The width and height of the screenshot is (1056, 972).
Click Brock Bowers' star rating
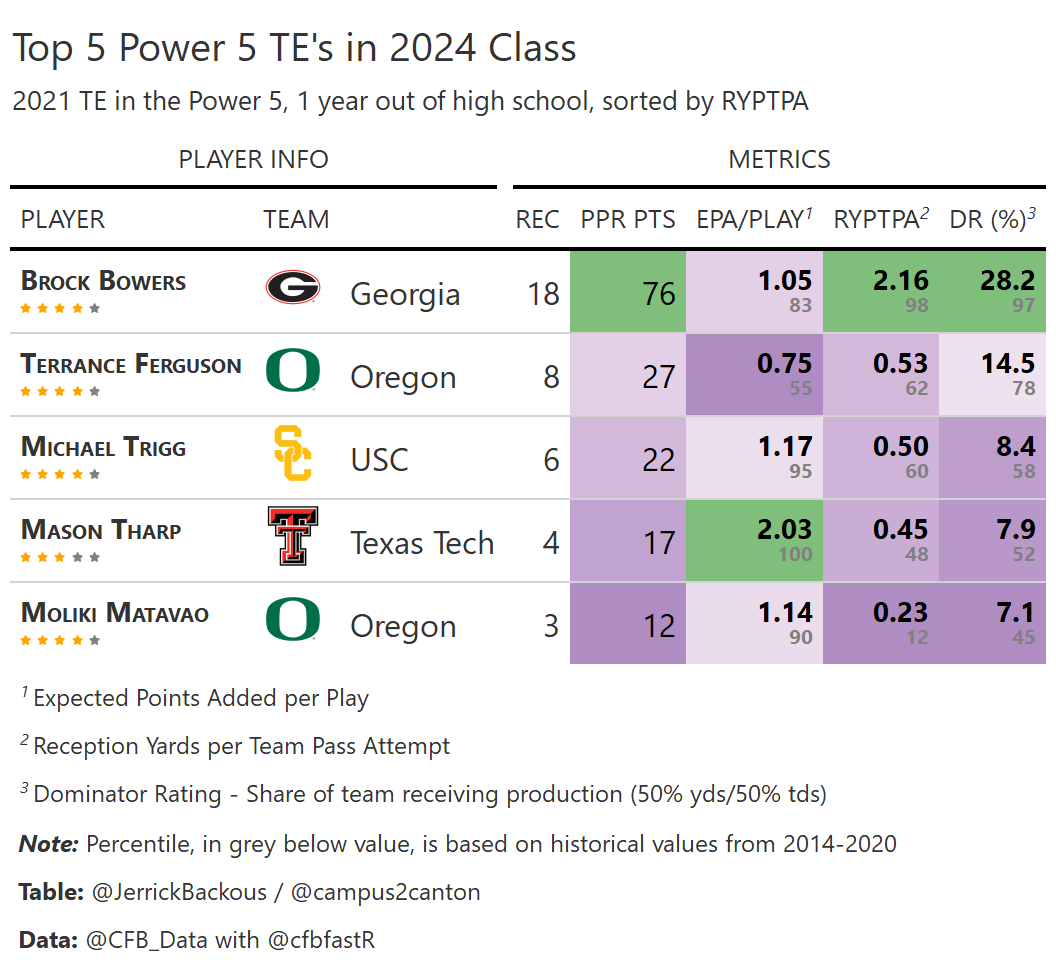[60, 308]
